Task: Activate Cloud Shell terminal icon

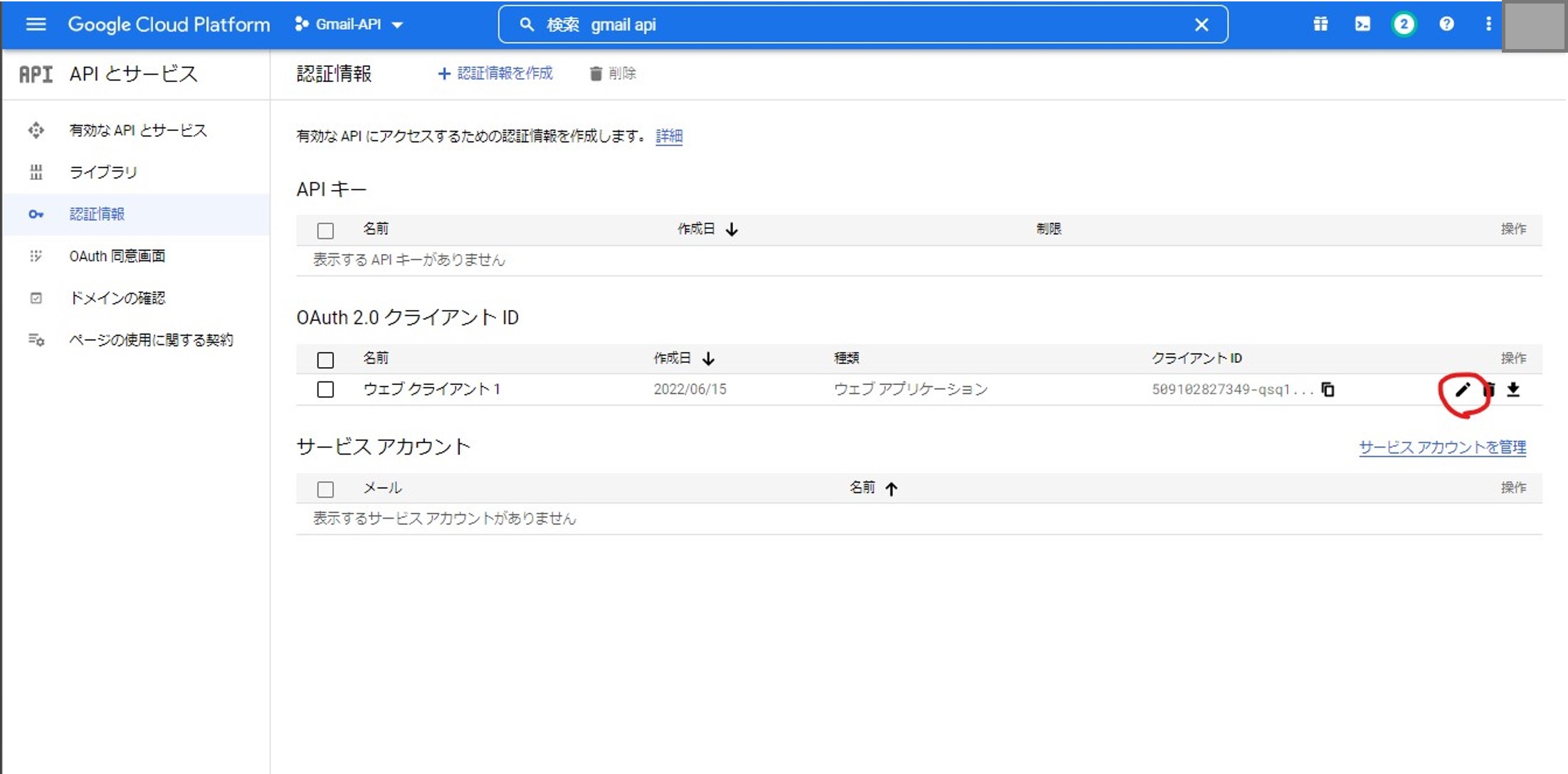Action: (1362, 24)
